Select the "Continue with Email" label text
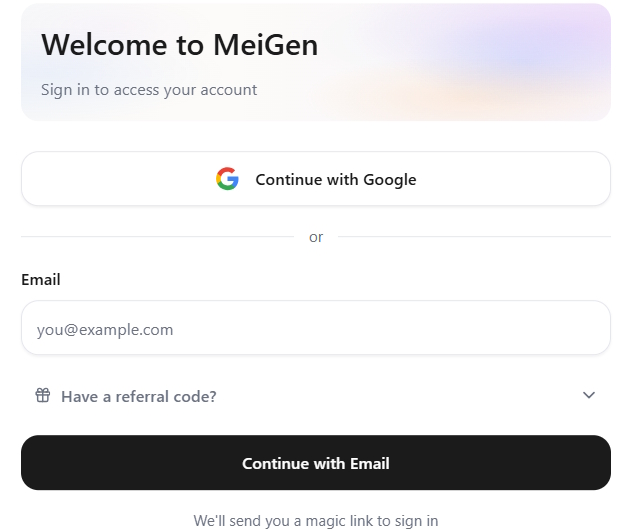Viewport: 634px width, 530px height. [x=316, y=463]
